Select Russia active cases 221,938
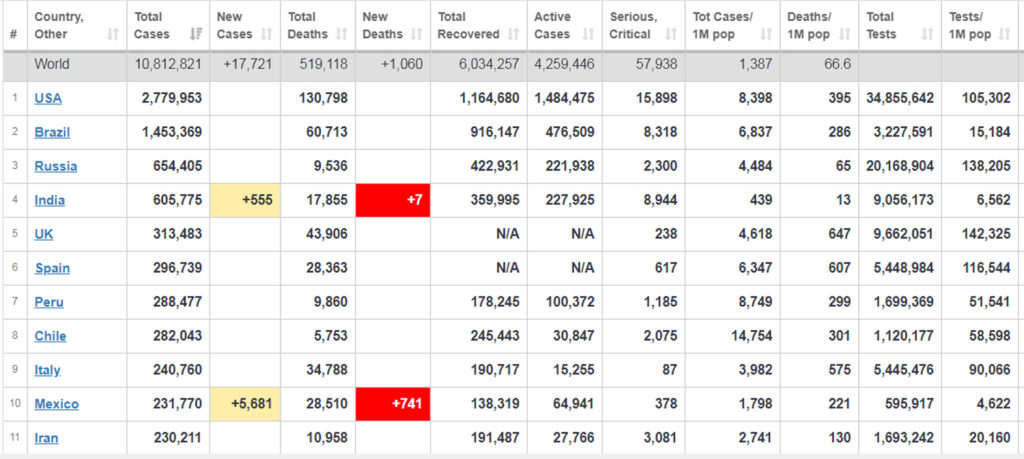 pos(570,166)
